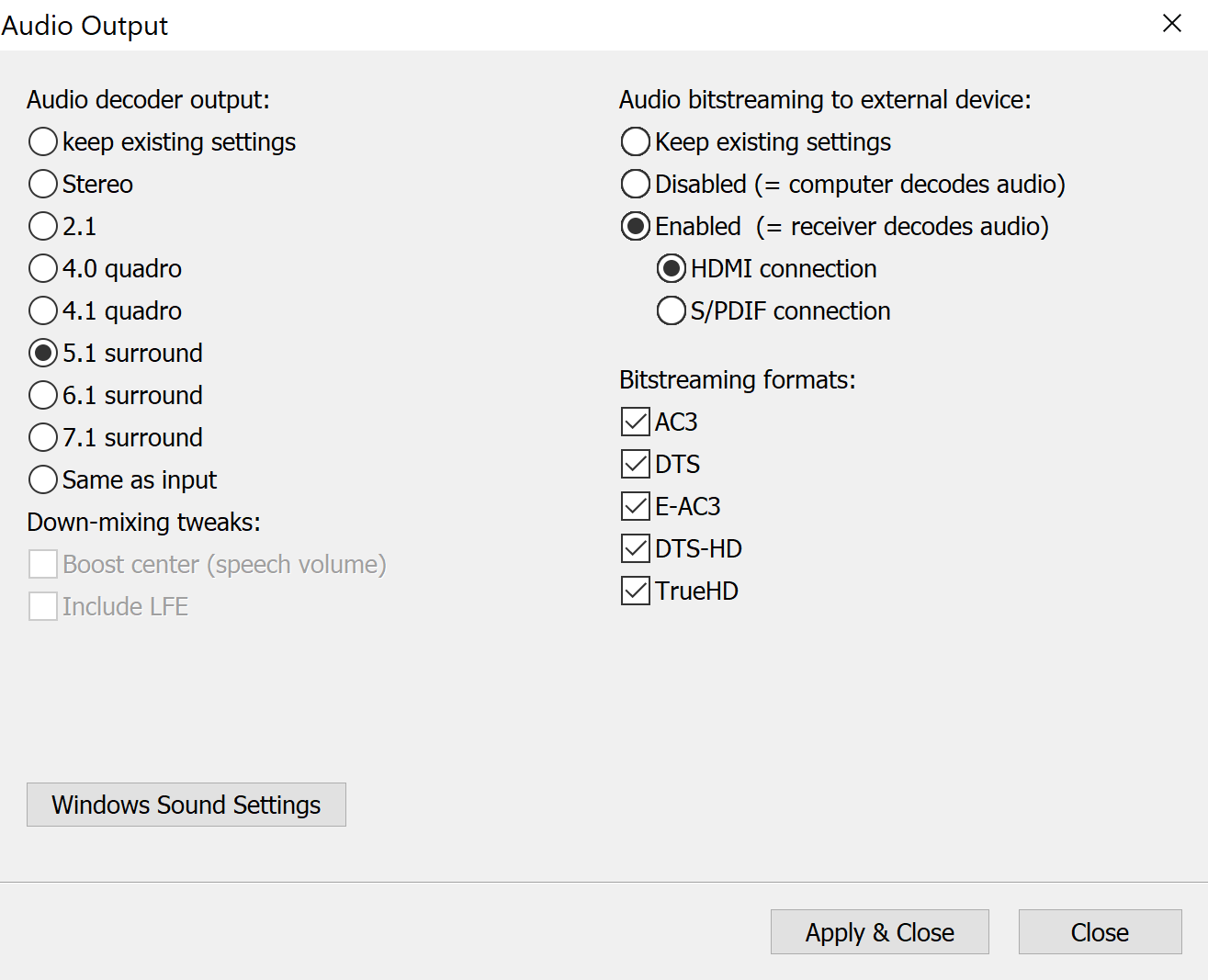Click Apply & Close button

[x=879, y=932]
